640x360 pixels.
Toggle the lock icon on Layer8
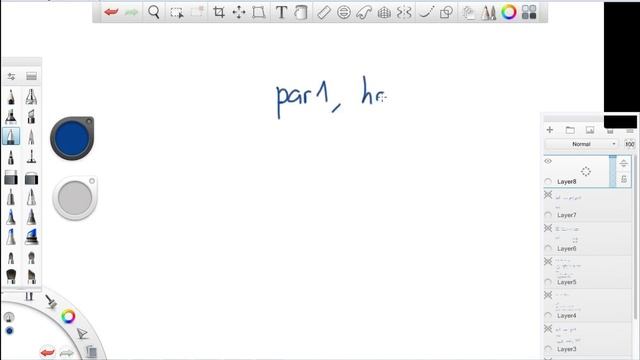tap(624, 179)
